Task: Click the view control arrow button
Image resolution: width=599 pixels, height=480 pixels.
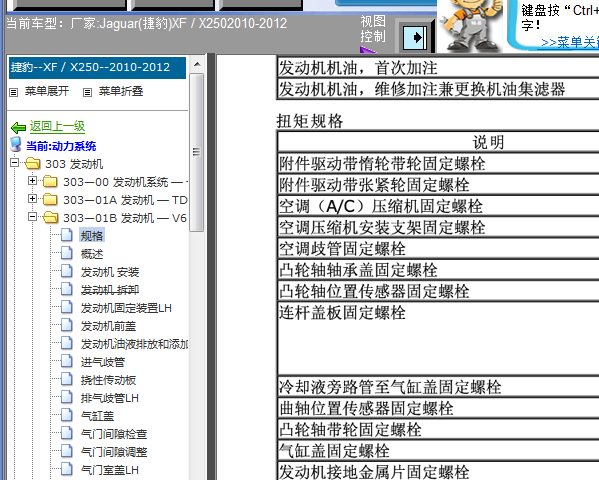Action: tap(415, 37)
